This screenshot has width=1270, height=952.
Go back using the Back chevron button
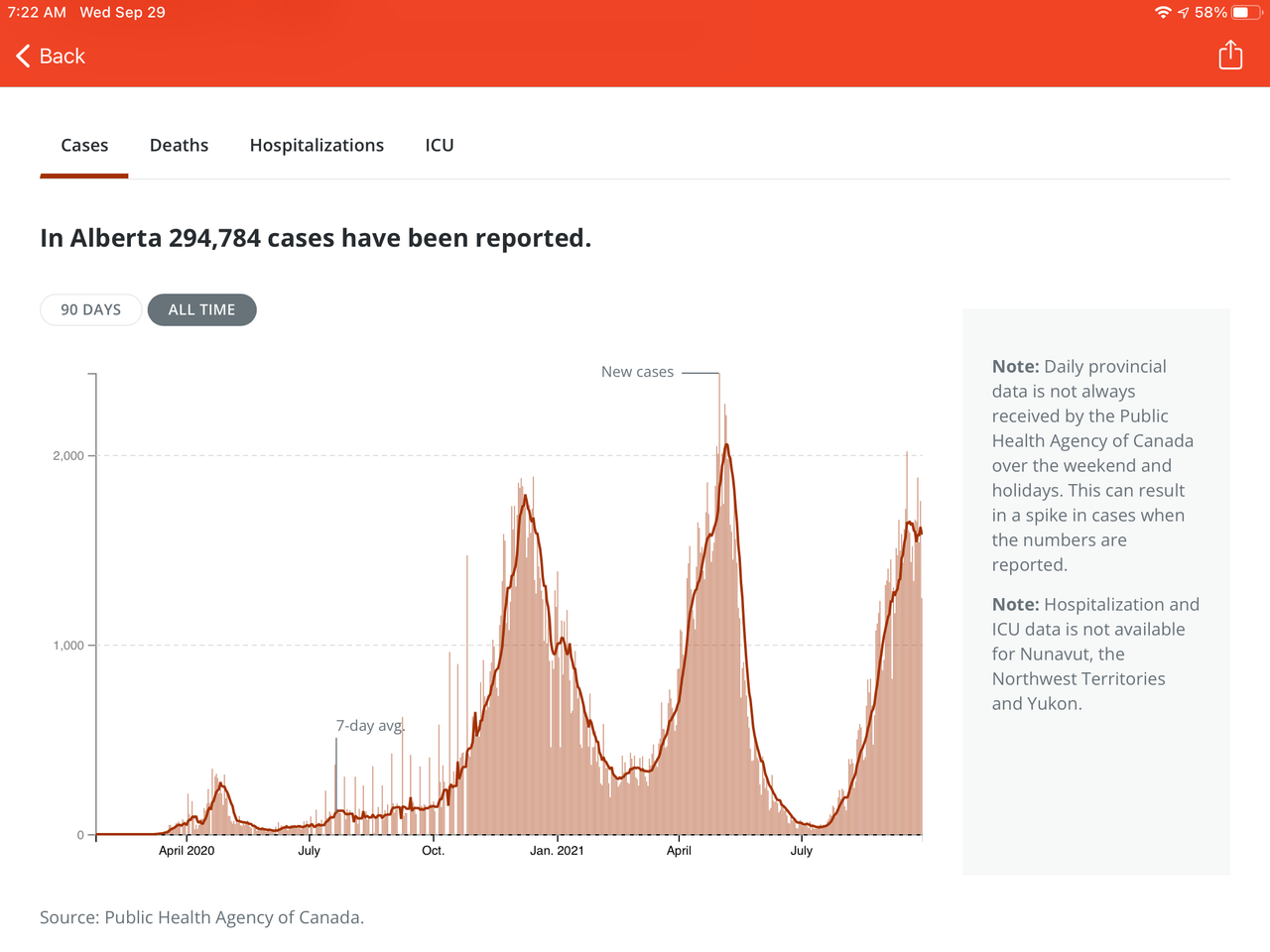point(51,57)
